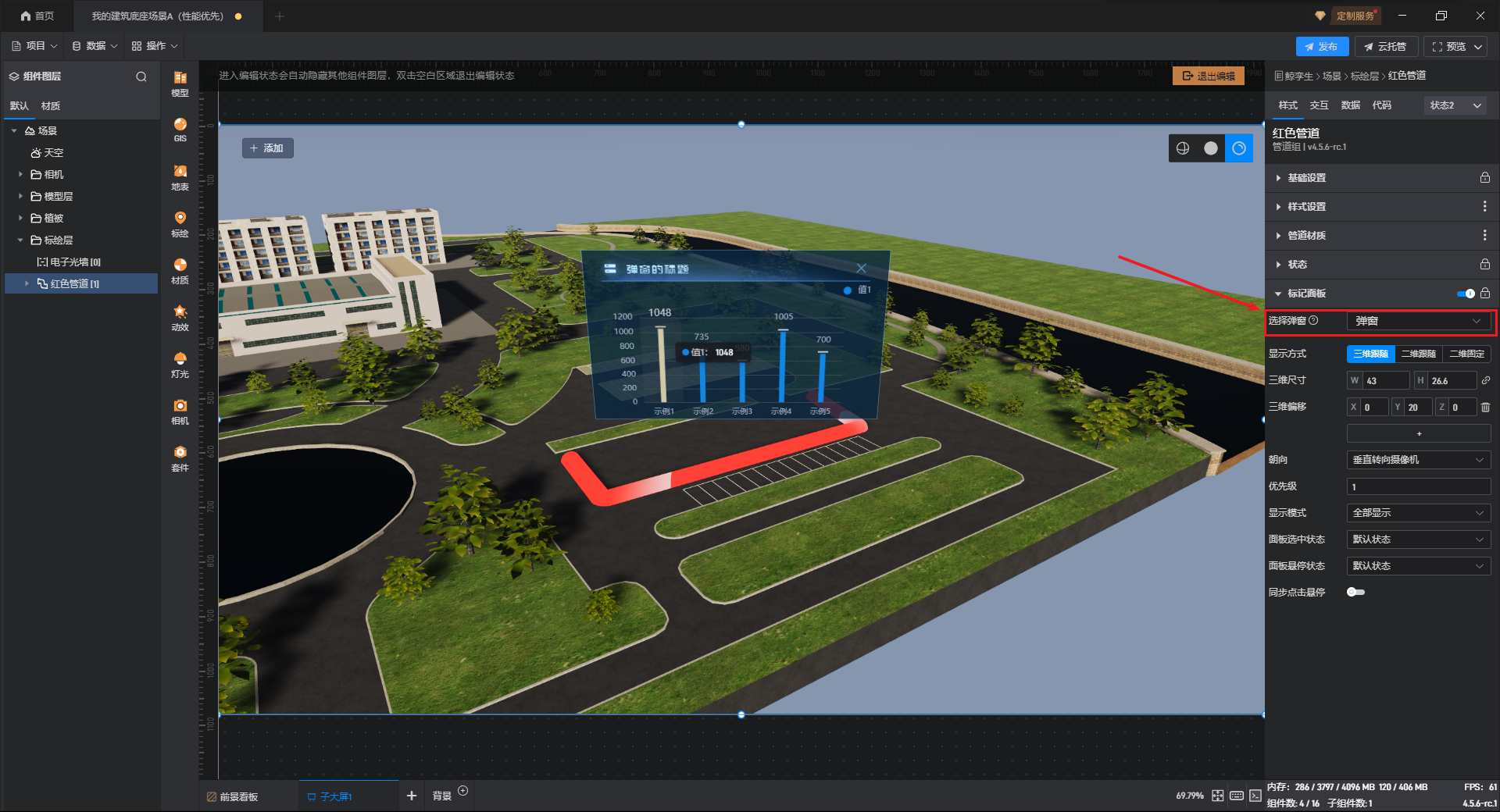Open the 模型 (model) tool in sidebar
The height and width of the screenshot is (812, 1500).
[x=180, y=83]
